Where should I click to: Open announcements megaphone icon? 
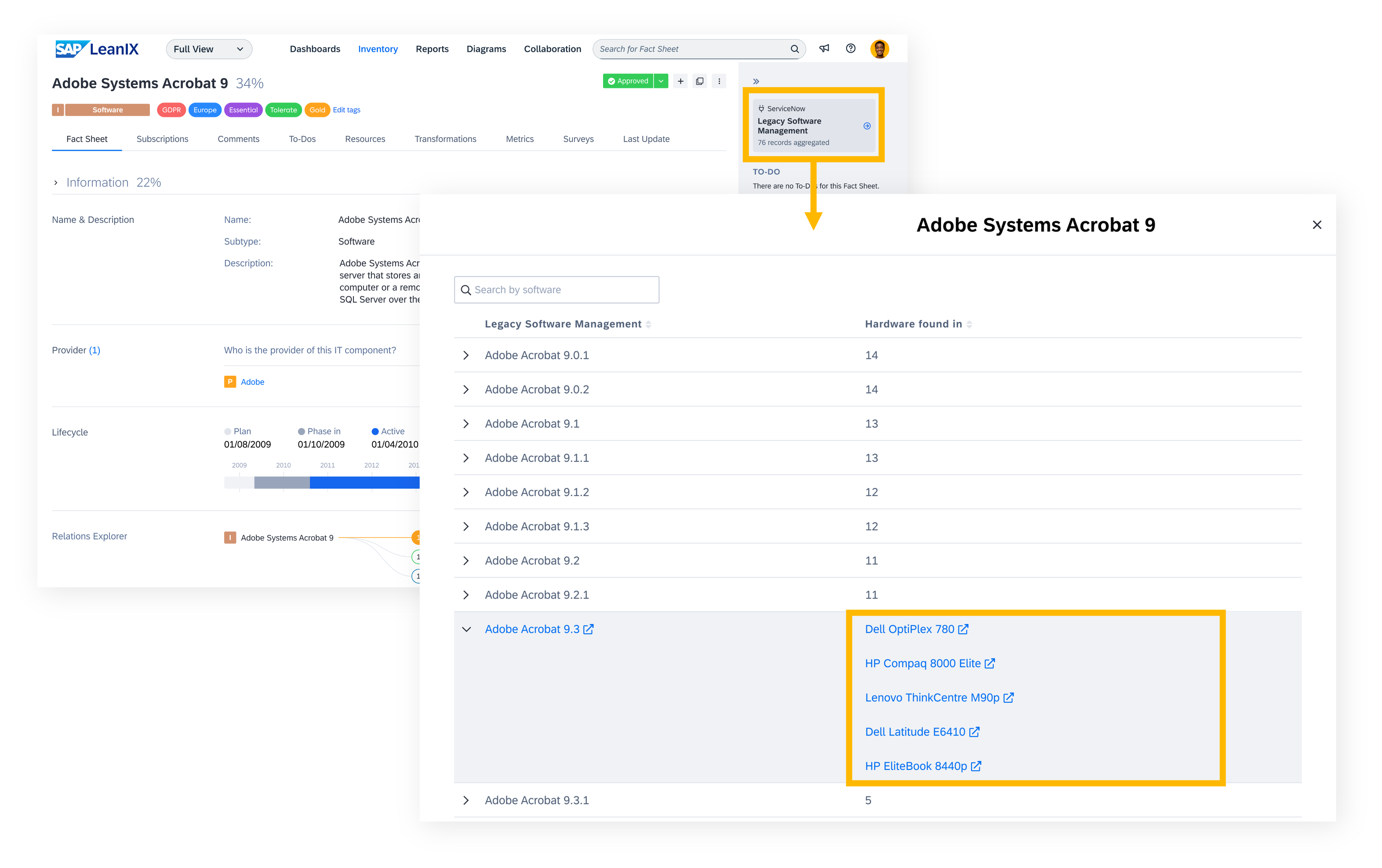(824, 48)
